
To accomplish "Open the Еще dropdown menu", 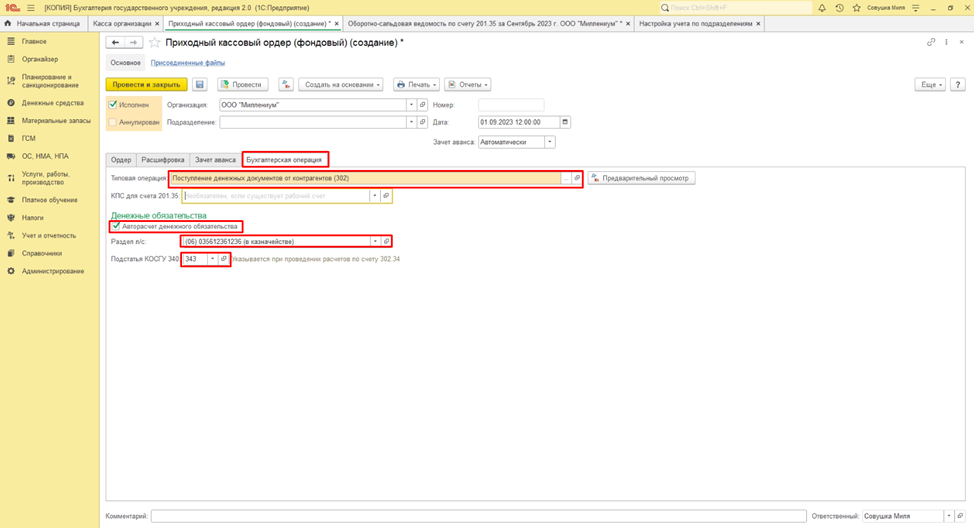I will (930, 84).
